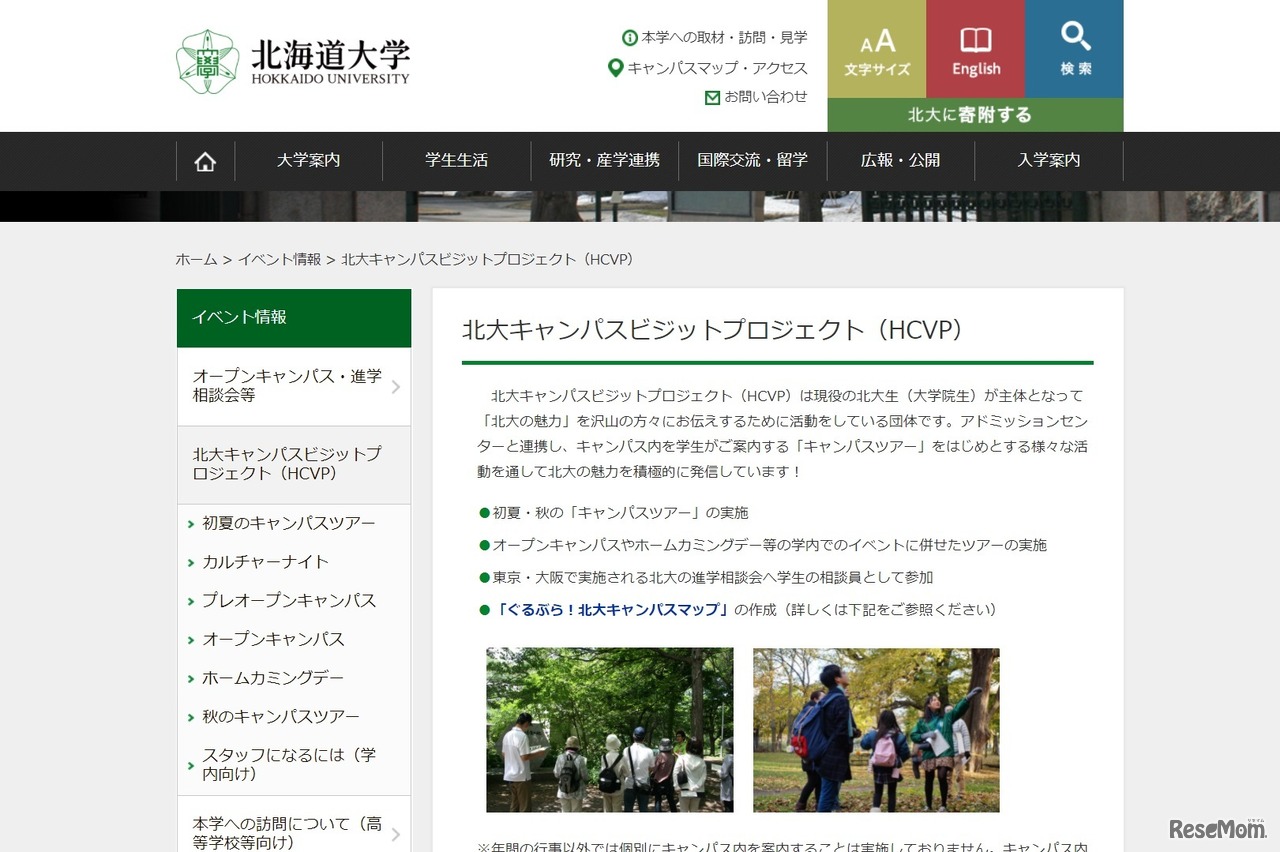This screenshot has height=852, width=1280.
Task: Click 北大に寄附する donation button
Action: (975, 115)
